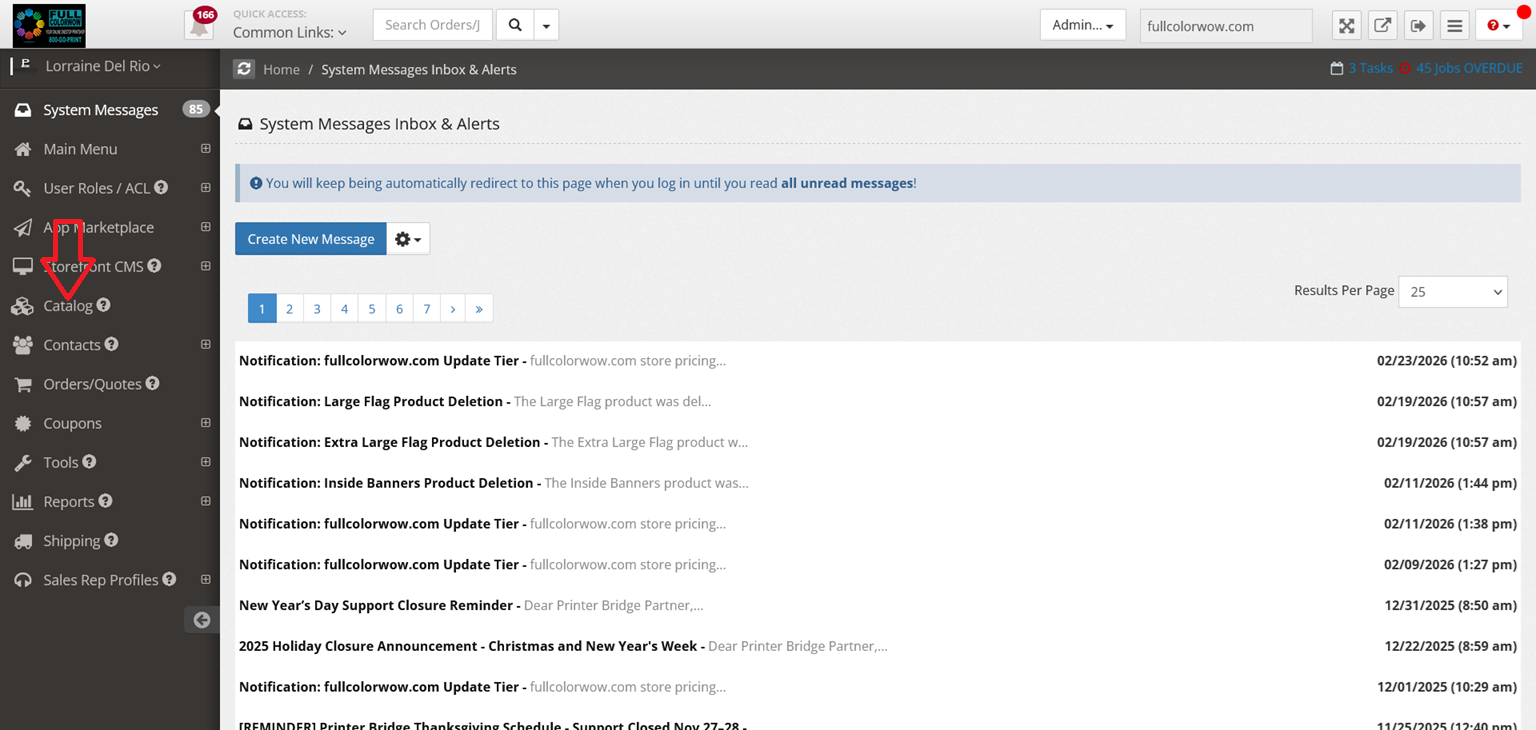The width and height of the screenshot is (1536, 730).
Task: Collapse the sidebar with arrow button
Action: click(202, 620)
